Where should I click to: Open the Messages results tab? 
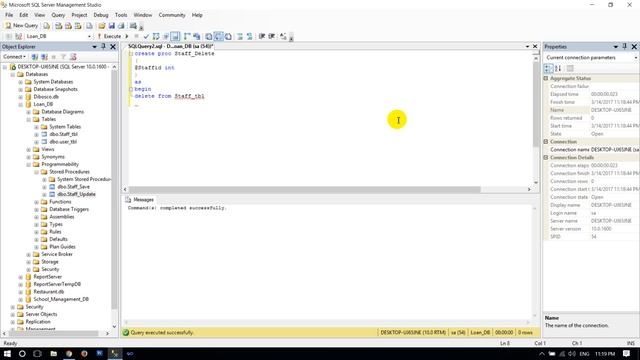click(x=140, y=200)
